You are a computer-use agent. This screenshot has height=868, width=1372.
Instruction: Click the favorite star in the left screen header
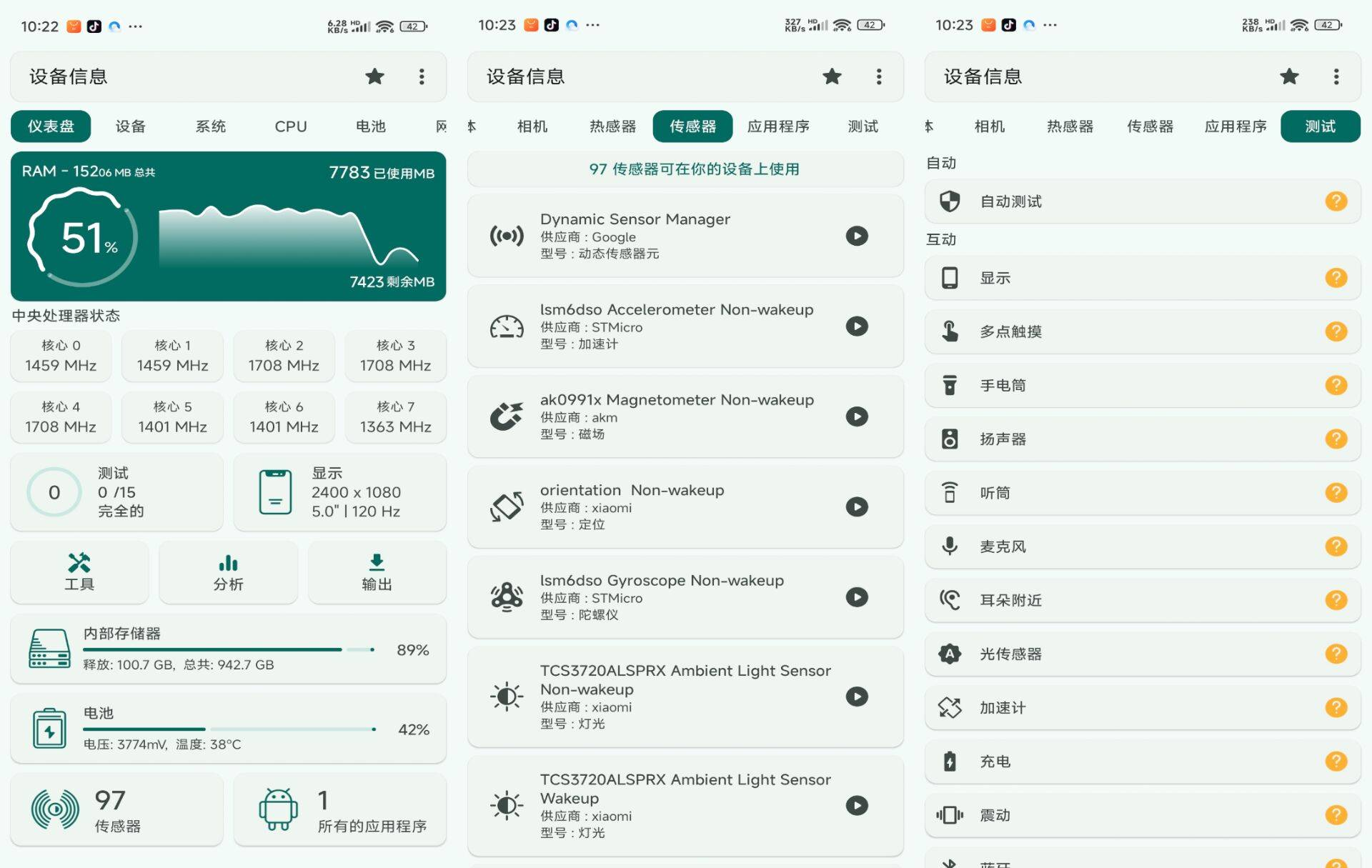click(374, 76)
